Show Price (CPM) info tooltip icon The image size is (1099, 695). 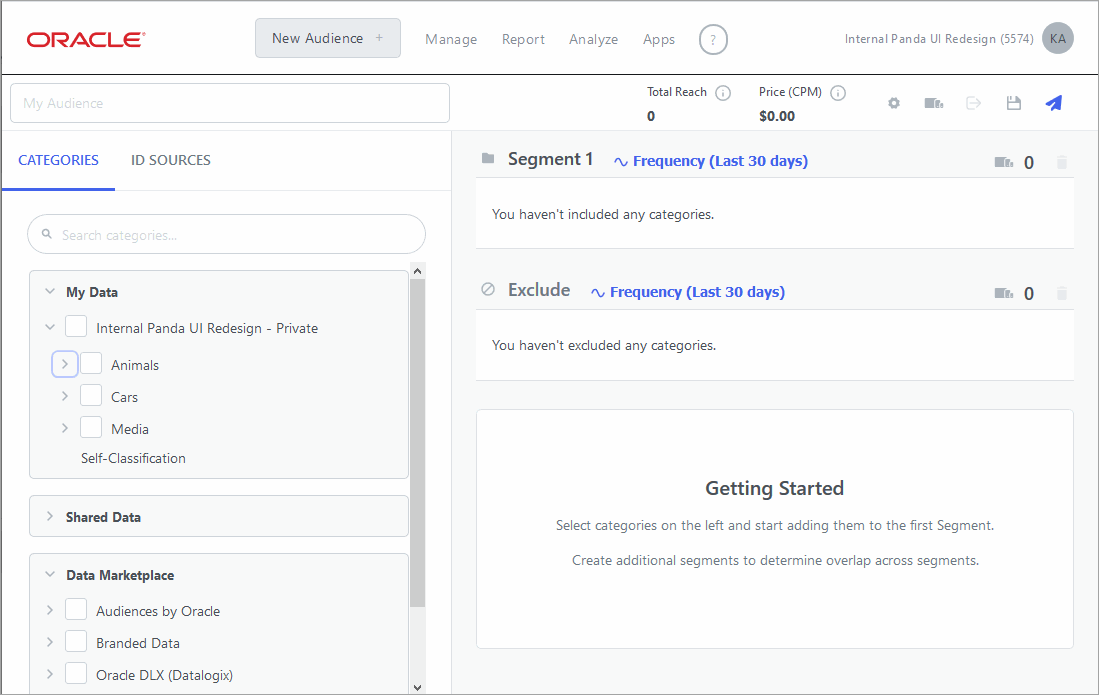(838, 92)
